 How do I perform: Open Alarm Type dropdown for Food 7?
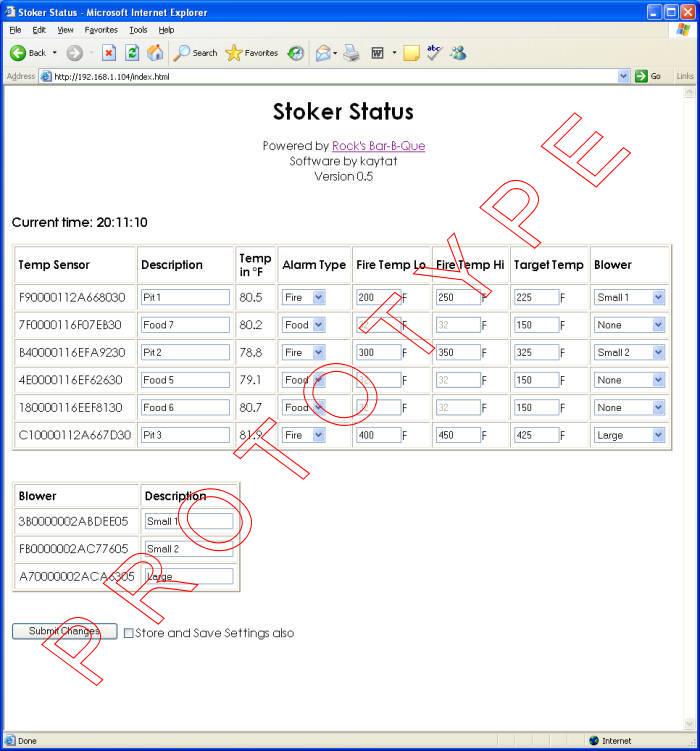tap(318, 325)
